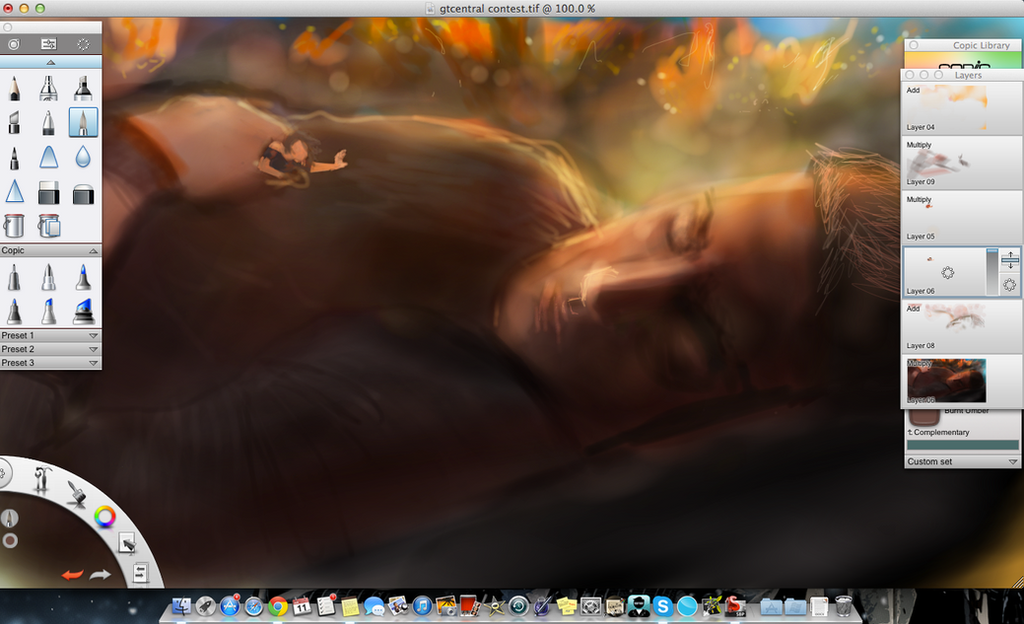Click the Redo grey arrow

(100, 574)
